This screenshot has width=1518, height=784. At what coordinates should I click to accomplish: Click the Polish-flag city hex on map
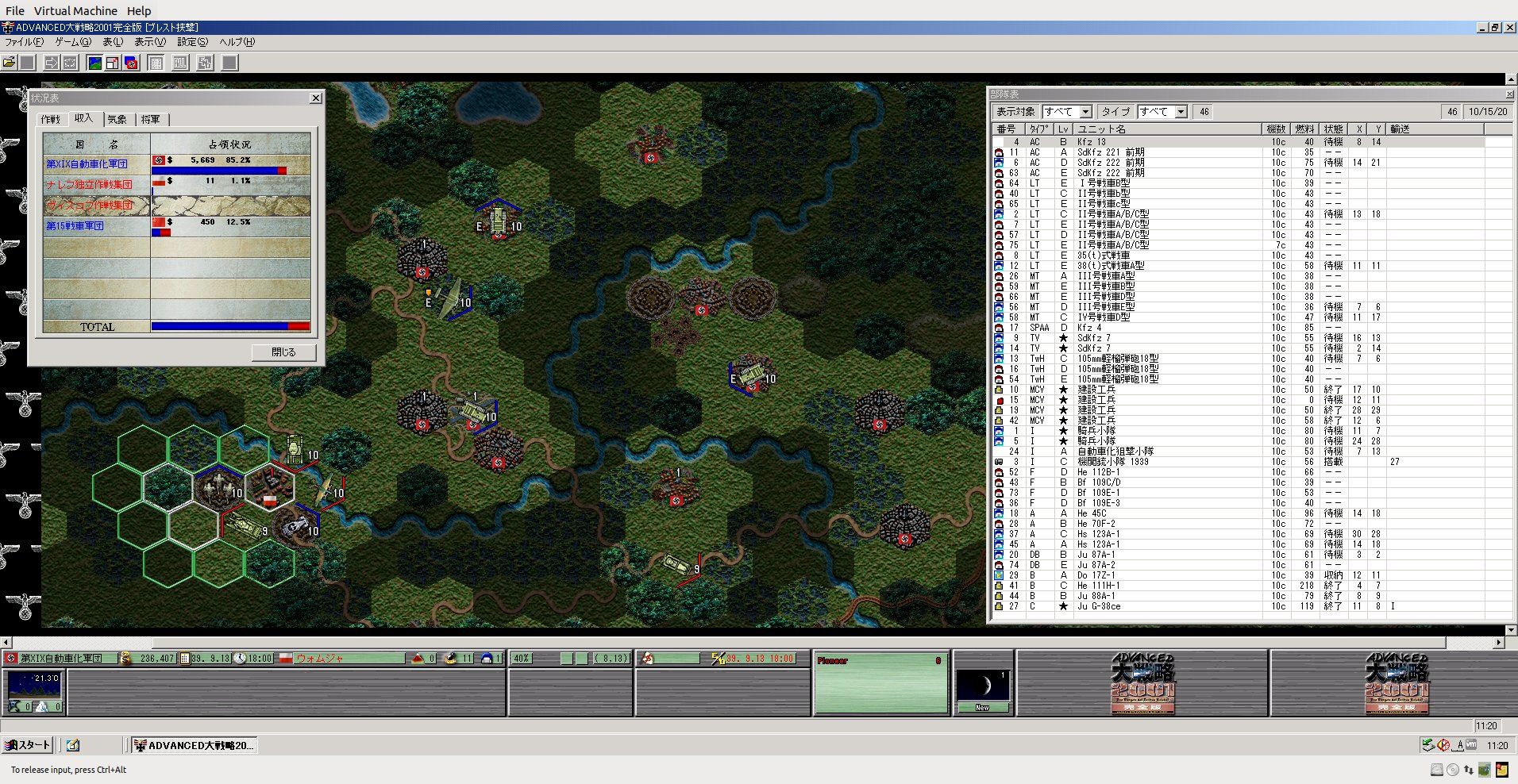click(x=270, y=487)
